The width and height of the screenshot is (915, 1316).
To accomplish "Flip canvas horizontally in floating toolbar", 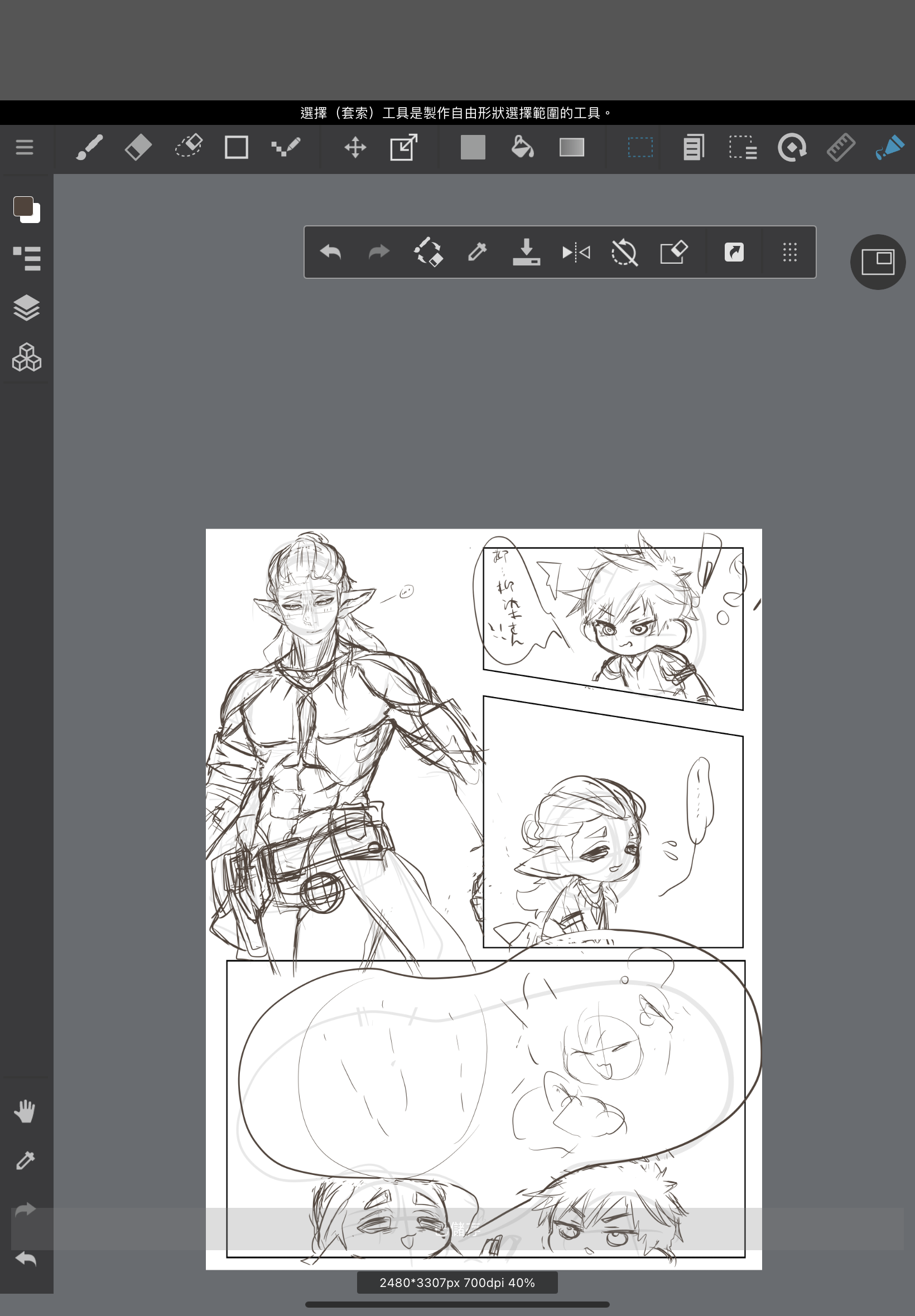I will [576, 252].
